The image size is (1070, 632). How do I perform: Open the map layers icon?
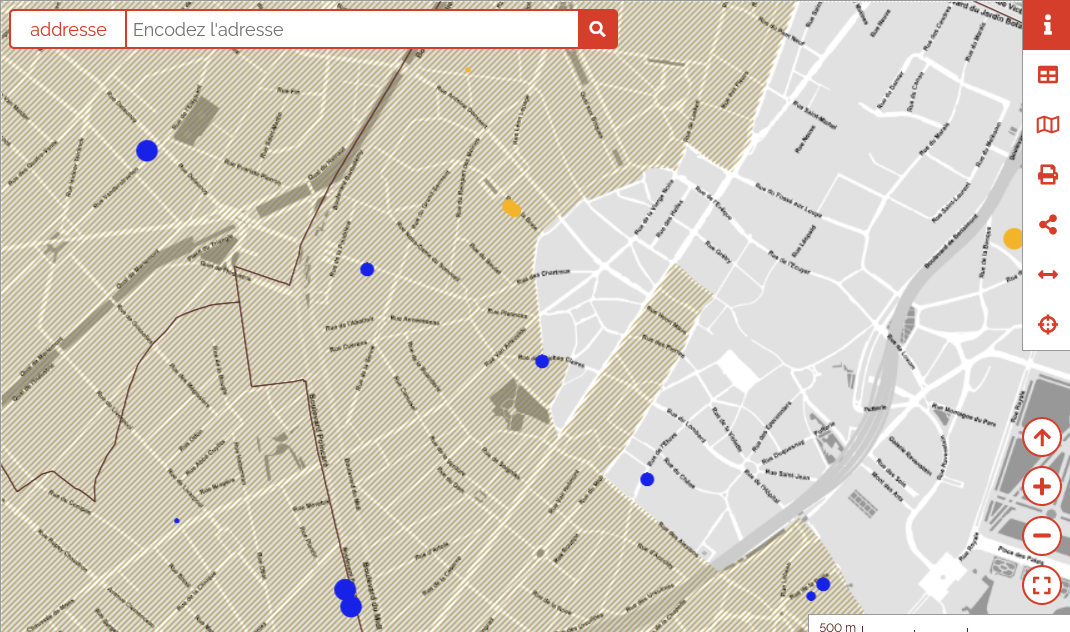[1047, 125]
